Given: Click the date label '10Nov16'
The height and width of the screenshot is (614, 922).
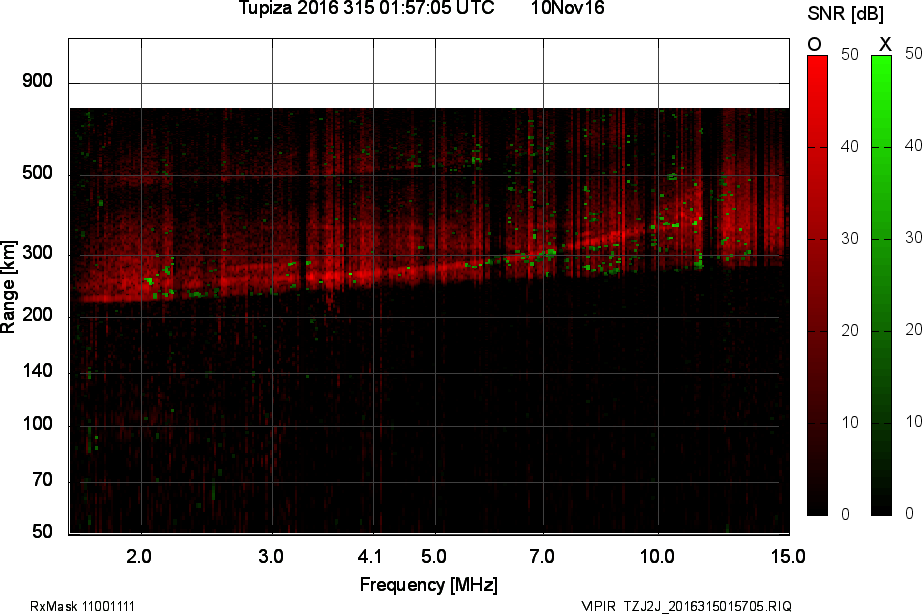Looking at the screenshot, I should [x=567, y=8].
